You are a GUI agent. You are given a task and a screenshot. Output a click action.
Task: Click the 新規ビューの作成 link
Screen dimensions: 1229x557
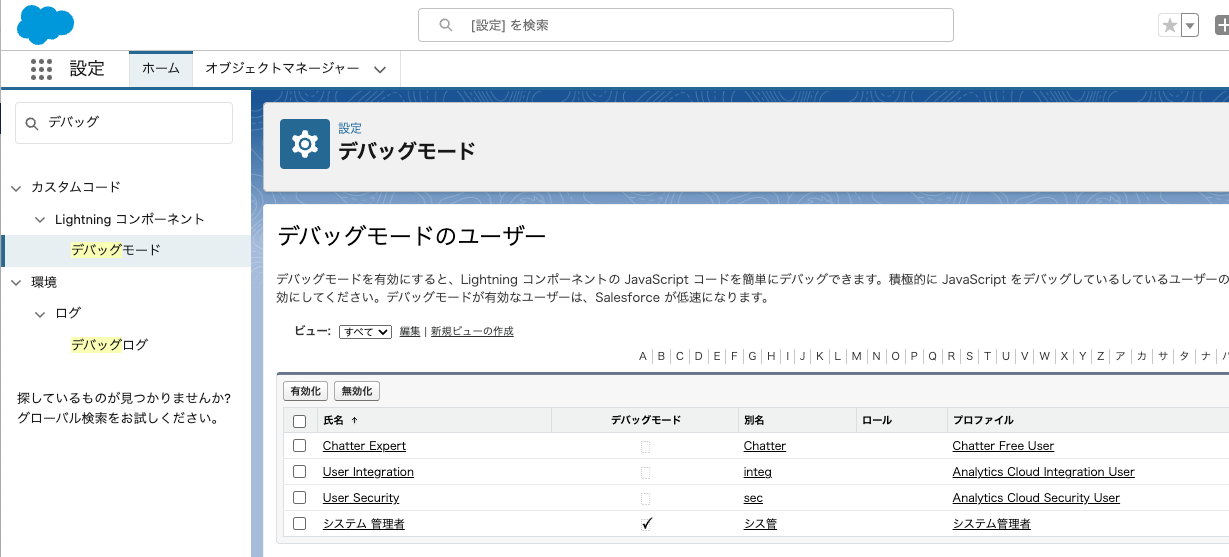(x=472, y=331)
